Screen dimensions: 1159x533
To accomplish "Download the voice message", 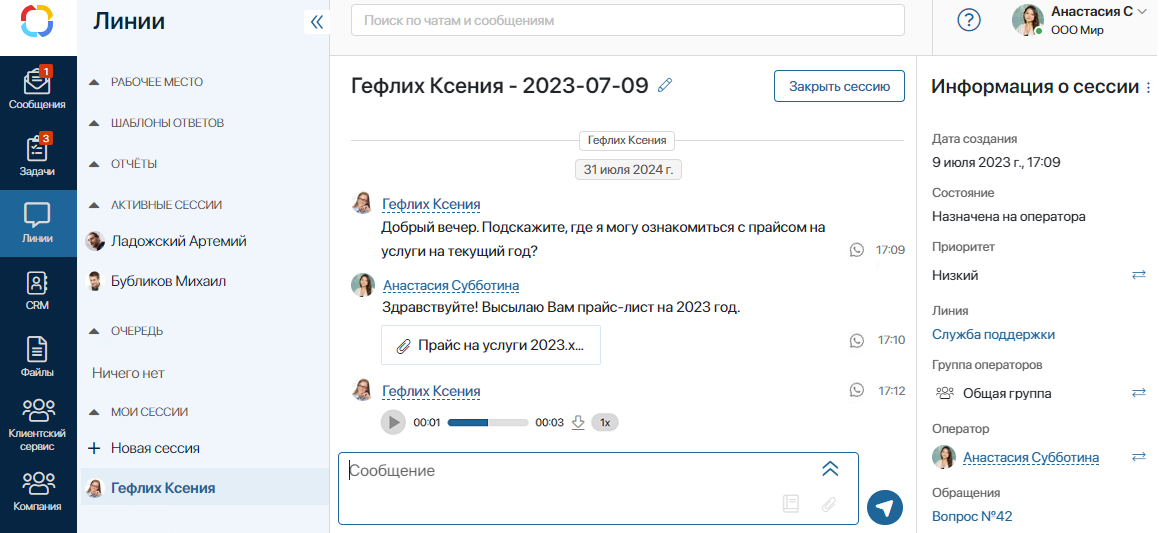I will click(579, 422).
